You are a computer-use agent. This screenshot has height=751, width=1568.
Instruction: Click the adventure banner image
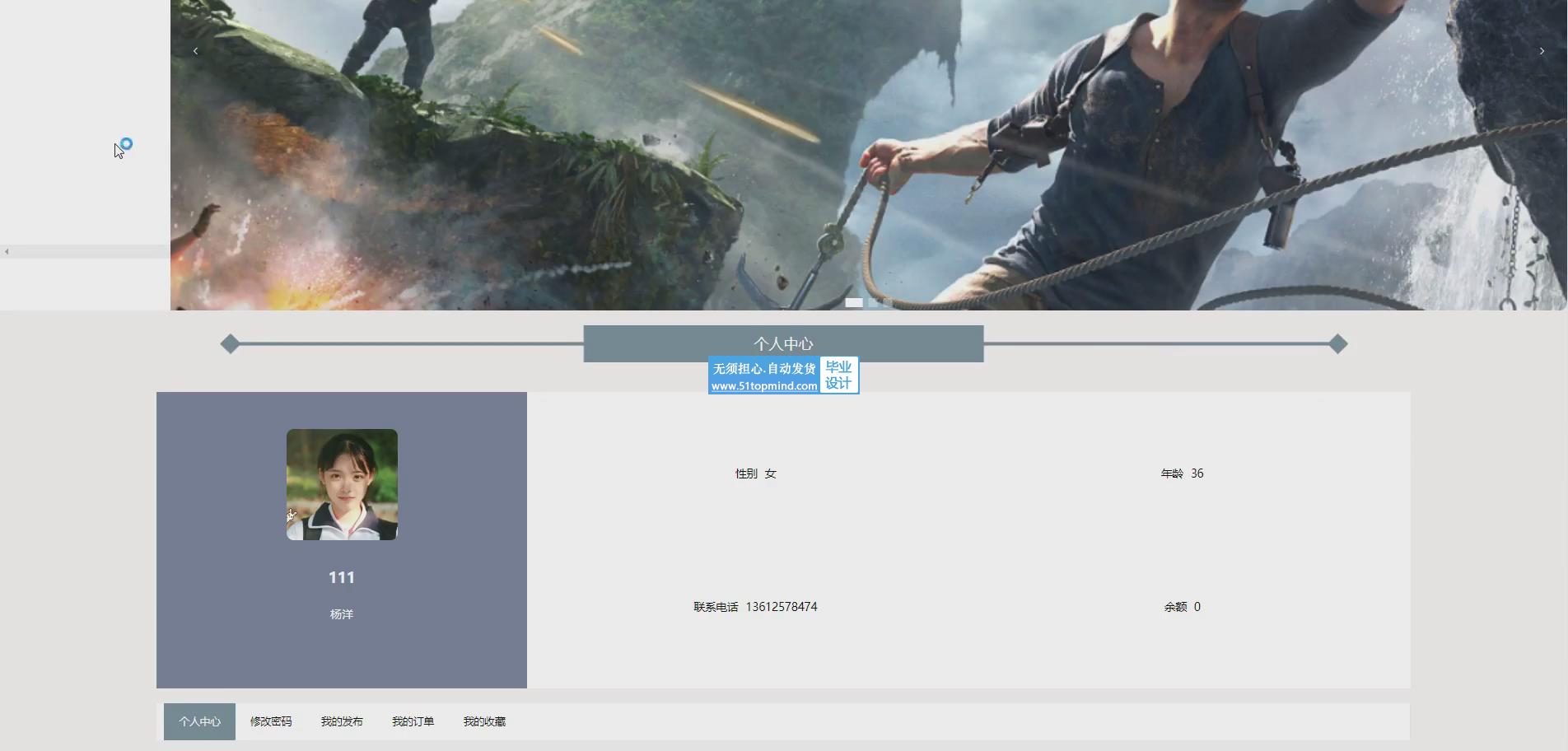(x=869, y=155)
